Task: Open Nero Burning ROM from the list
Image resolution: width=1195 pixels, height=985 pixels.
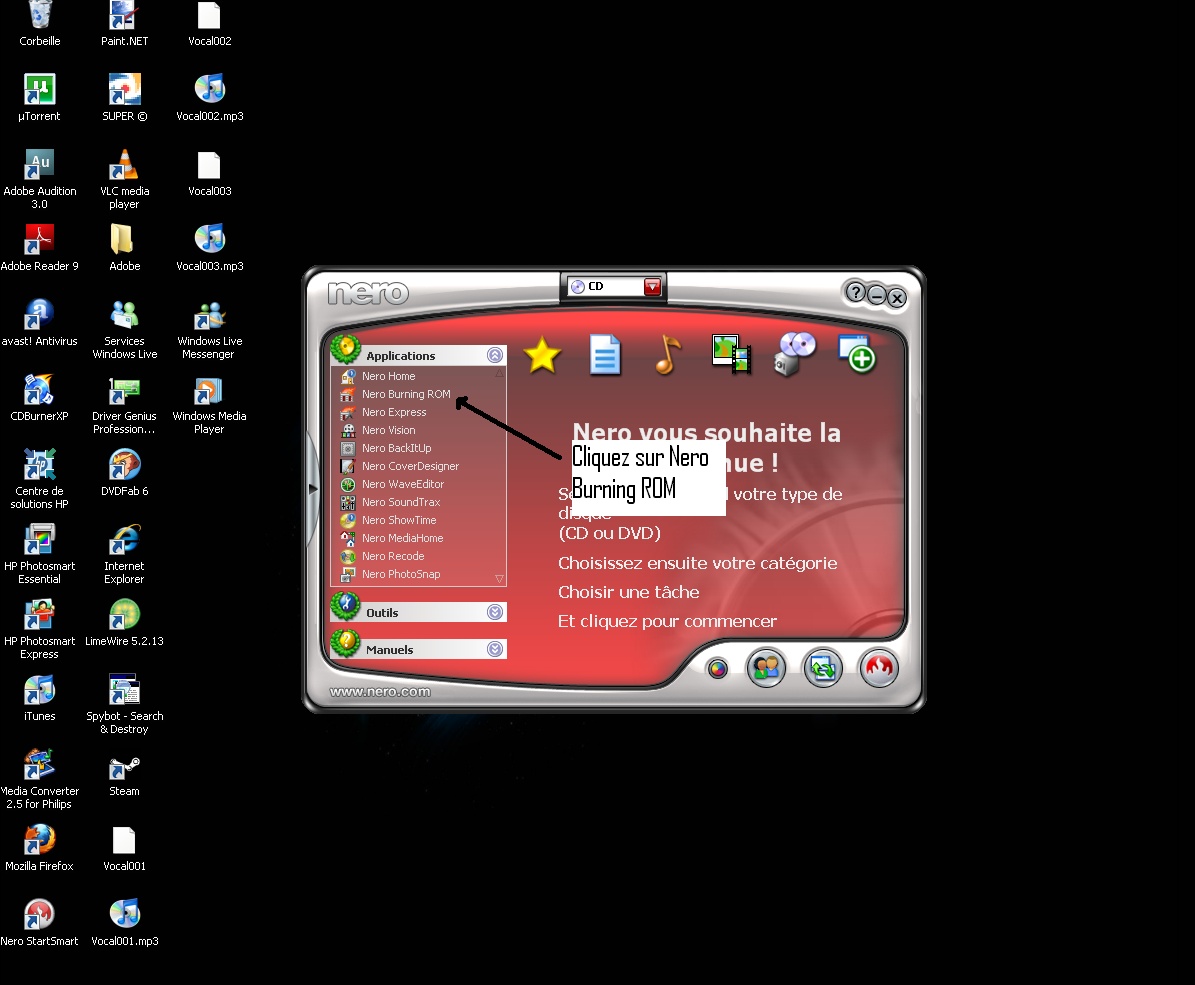Action: pos(406,394)
